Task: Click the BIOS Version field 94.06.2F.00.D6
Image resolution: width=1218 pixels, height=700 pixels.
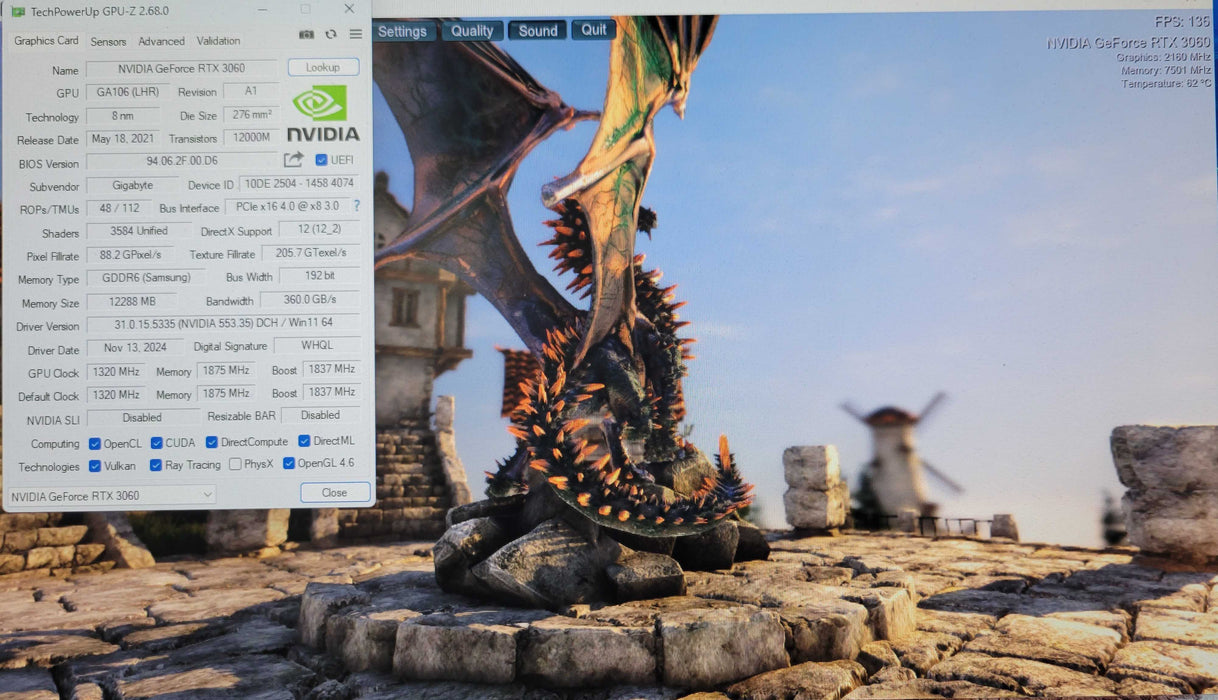Action: [182, 161]
